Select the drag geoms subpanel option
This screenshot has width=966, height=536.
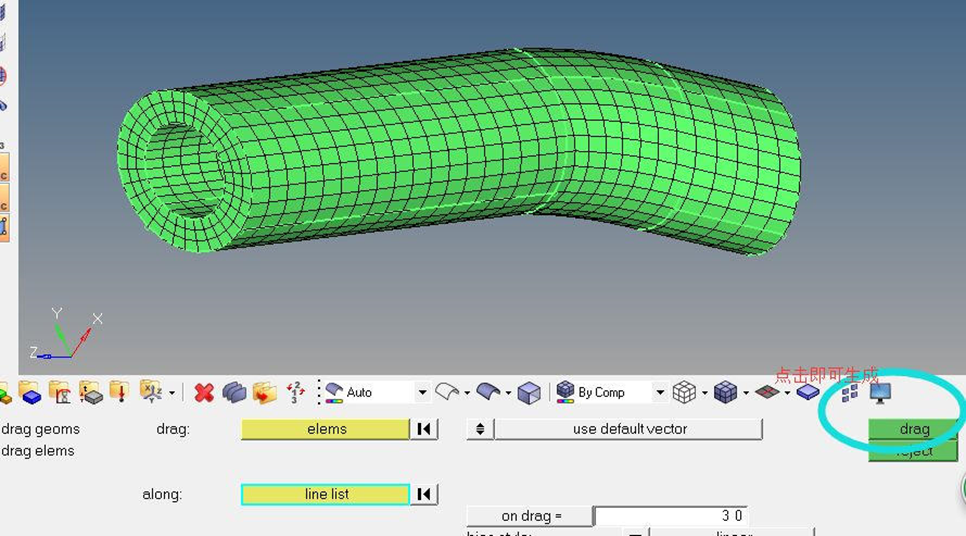[x=40, y=429]
